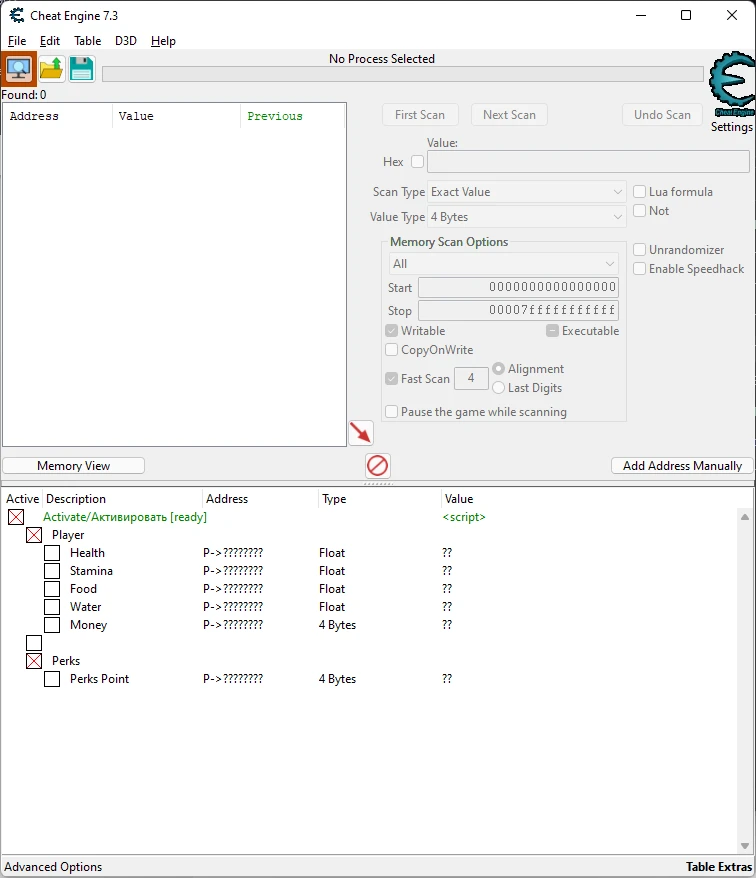Image resolution: width=756 pixels, height=878 pixels.
Task: Open Memory View window
Action: coord(73,466)
